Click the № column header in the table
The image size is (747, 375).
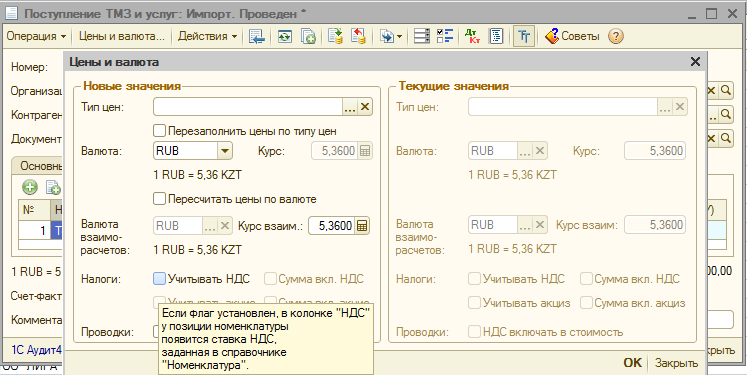point(35,210)
